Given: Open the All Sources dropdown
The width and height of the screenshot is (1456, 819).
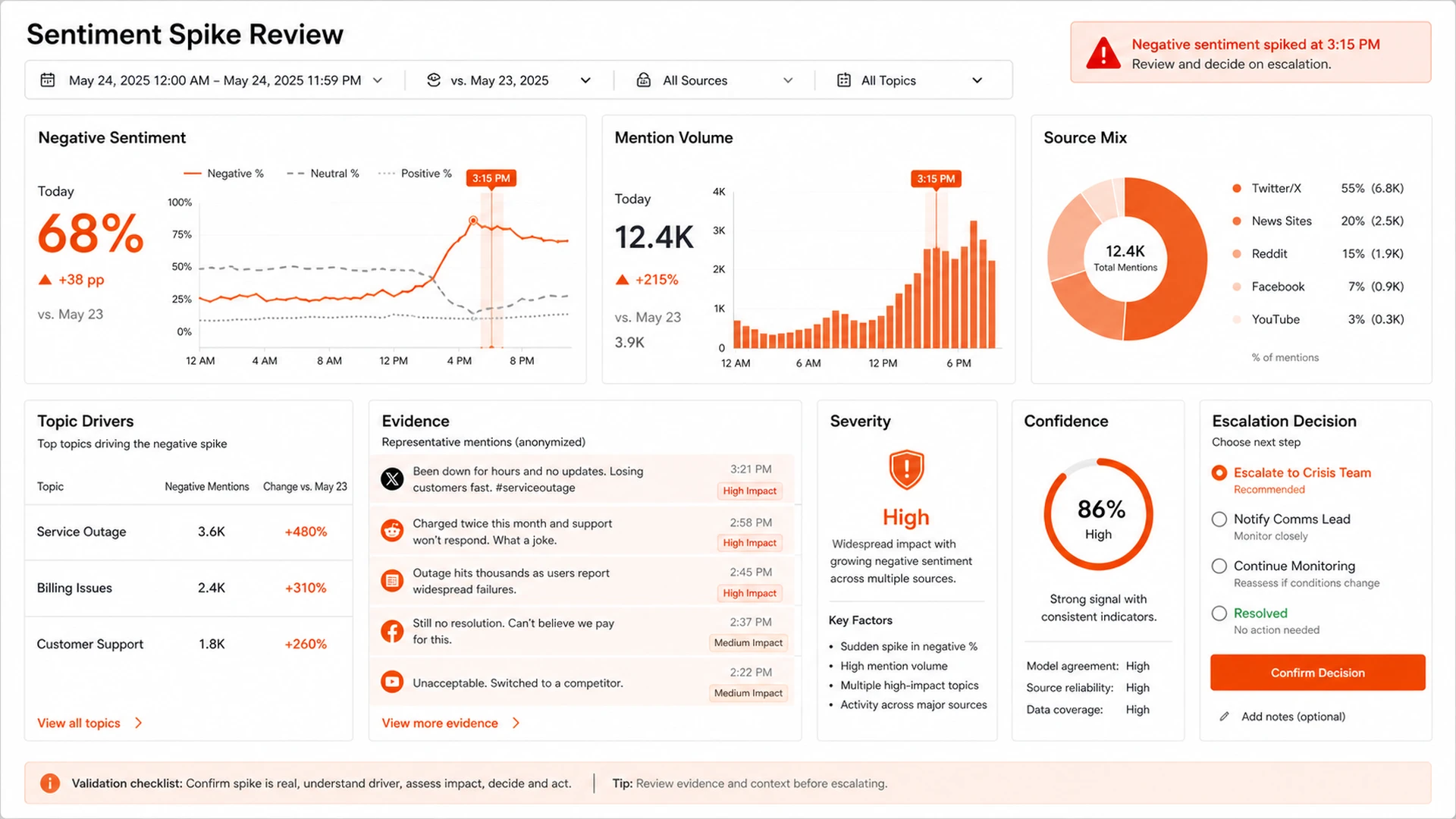Looking at the screenshot, I should 714,80.
